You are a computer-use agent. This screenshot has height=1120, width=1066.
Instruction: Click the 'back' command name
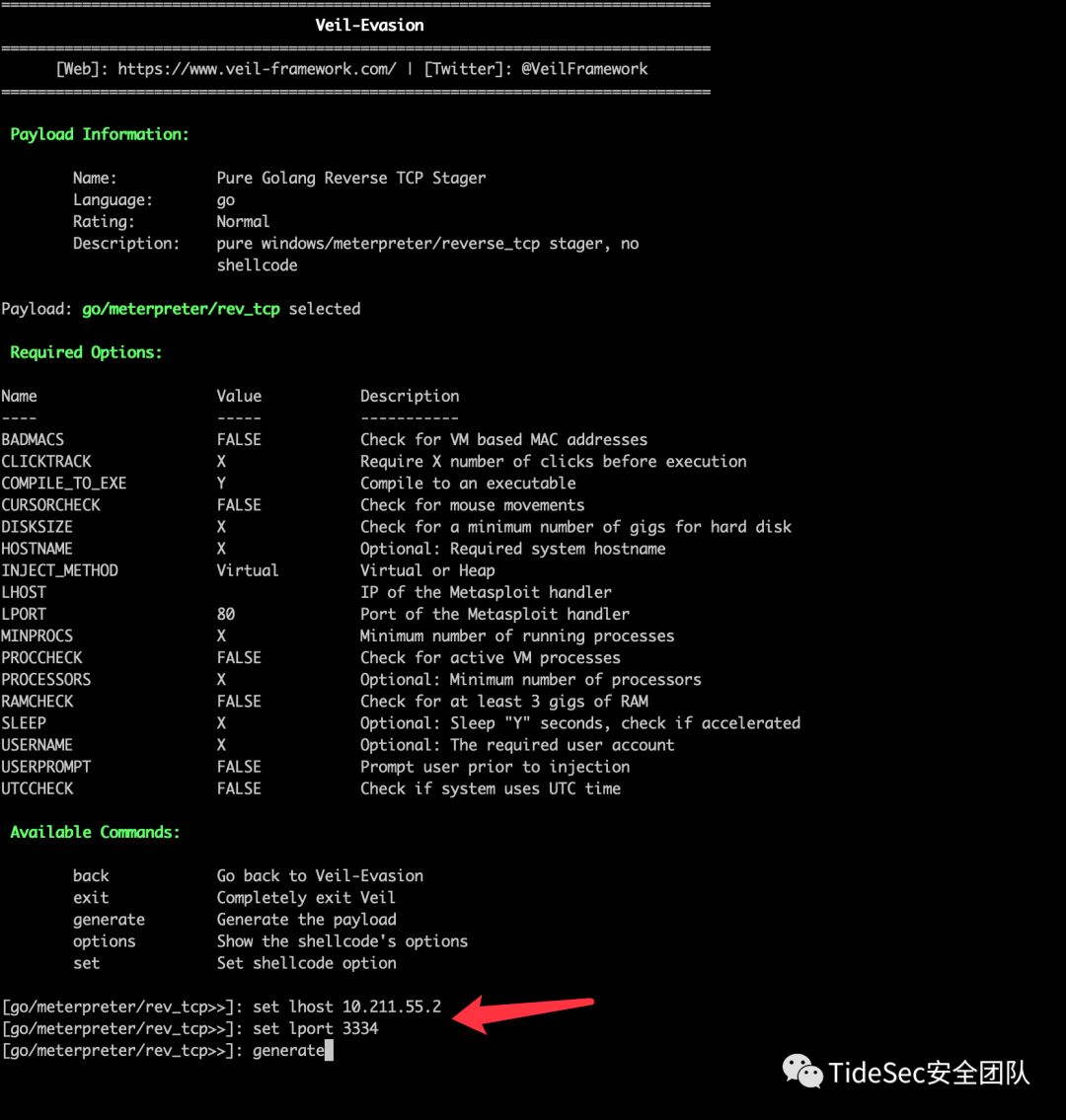click(x=91, y=875)
